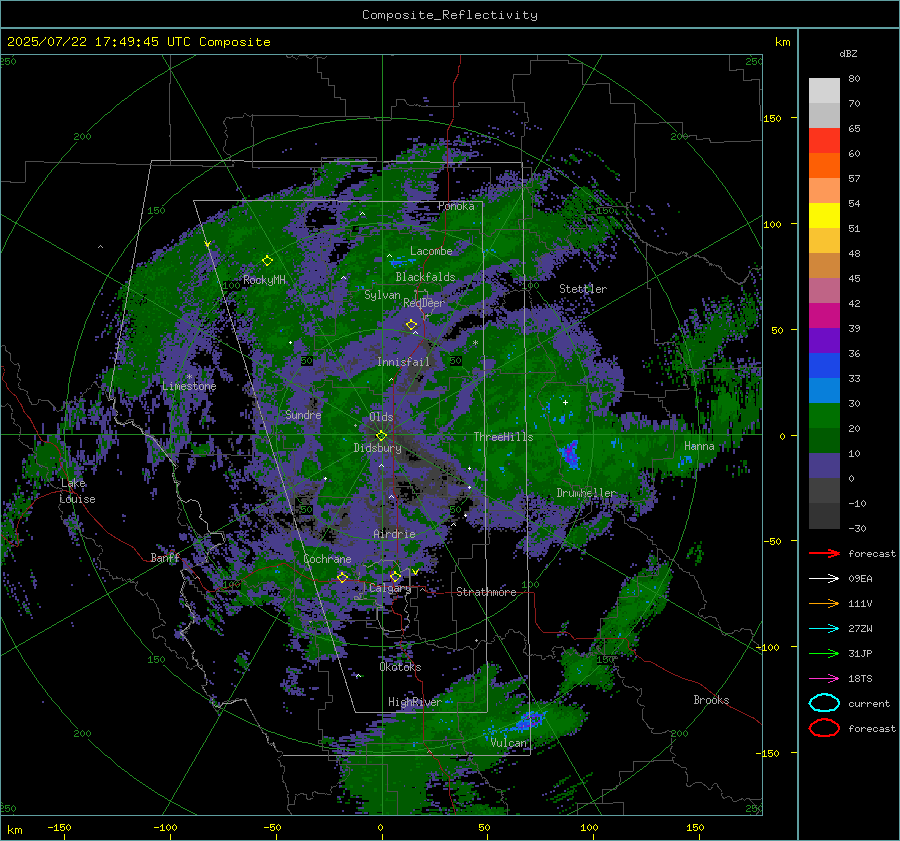The image size is (900, 841).
Task: Select the indigo 0-10 dBZ swatch
Action: point(824,465)
